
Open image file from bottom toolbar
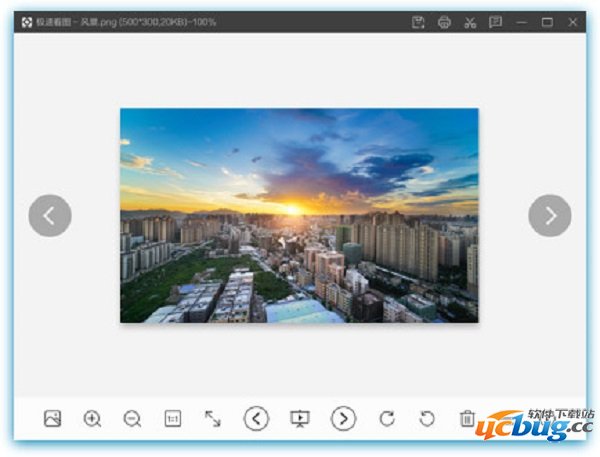53,419
